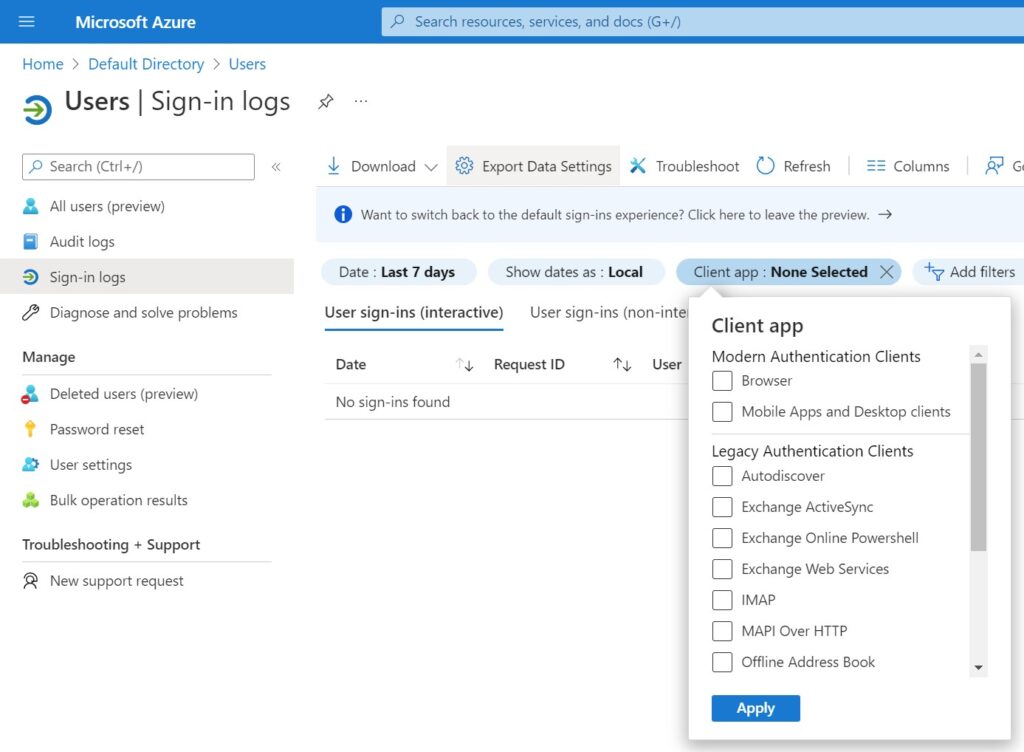
Task: Click scroll-up arrow in Client app list
Action: pyautogui.click(x=978, y=354)
